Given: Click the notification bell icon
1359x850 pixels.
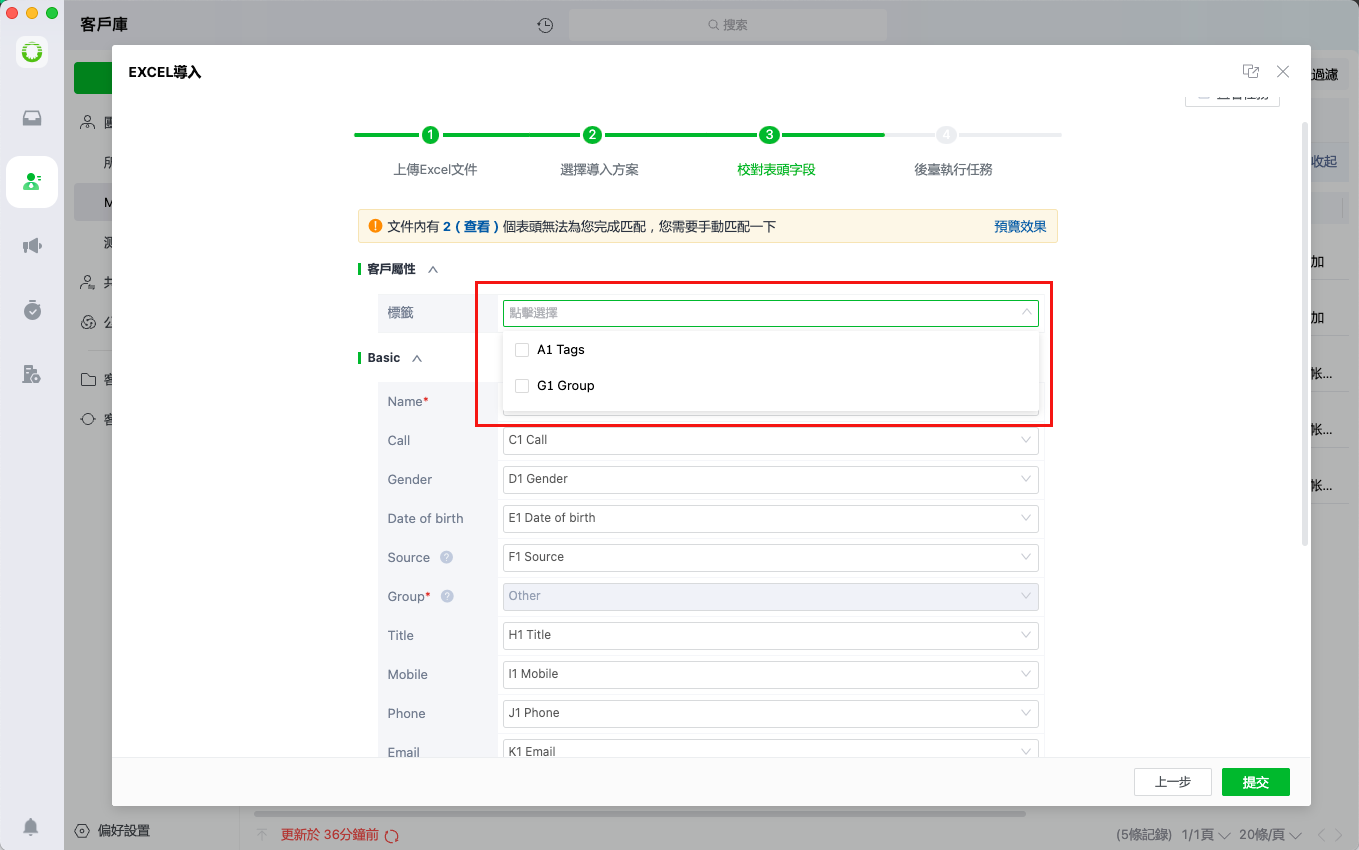Looking at the screenshot, I should [x=31, y=827].
